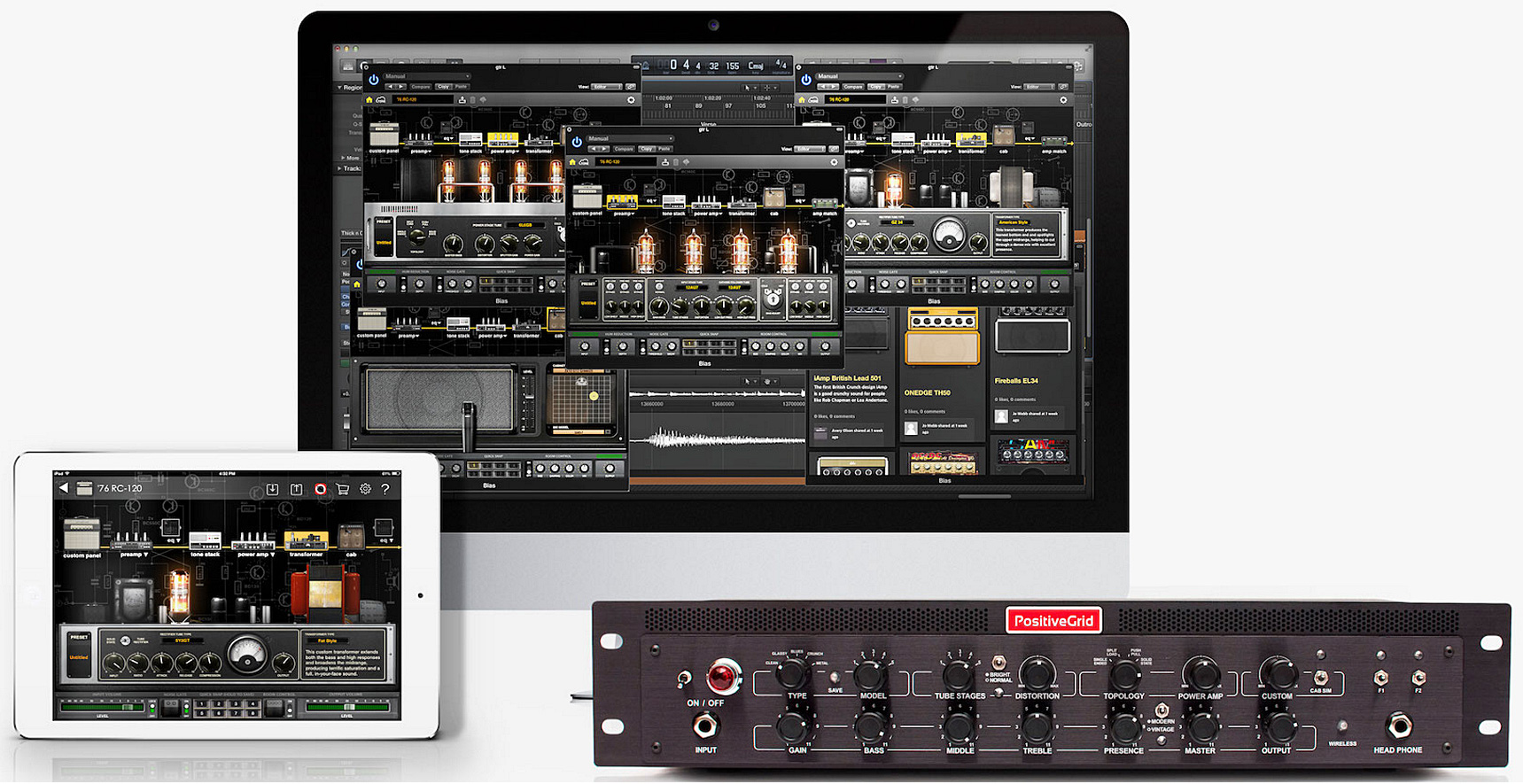Viewport: 1523px width, 784px height.
Task: Toggle power button in center plugin window
Action: [x=577, y=142]
